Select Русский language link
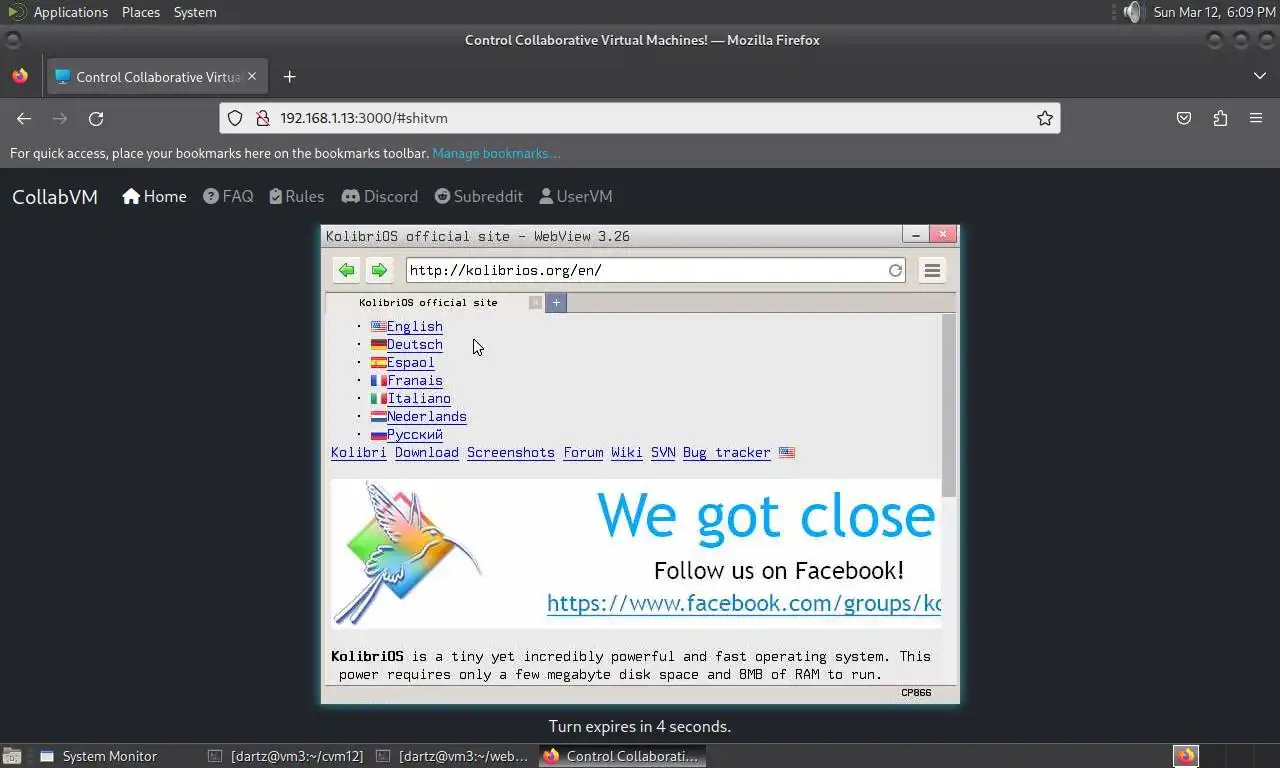The width and height of the screenshot is (1280, 768). (x=414, y=434)
